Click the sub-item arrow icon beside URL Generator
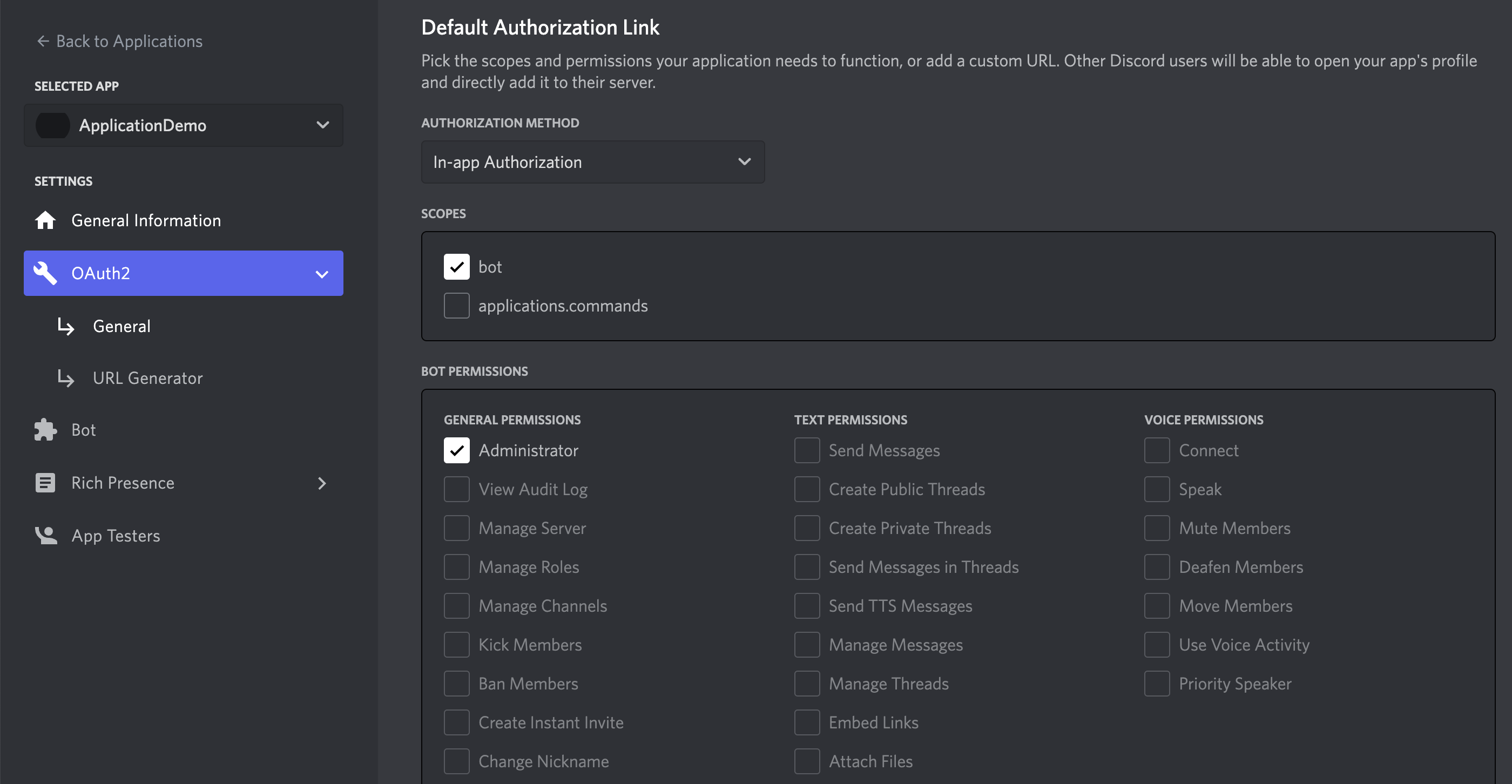1512x784 pixels. pos(66,379)
